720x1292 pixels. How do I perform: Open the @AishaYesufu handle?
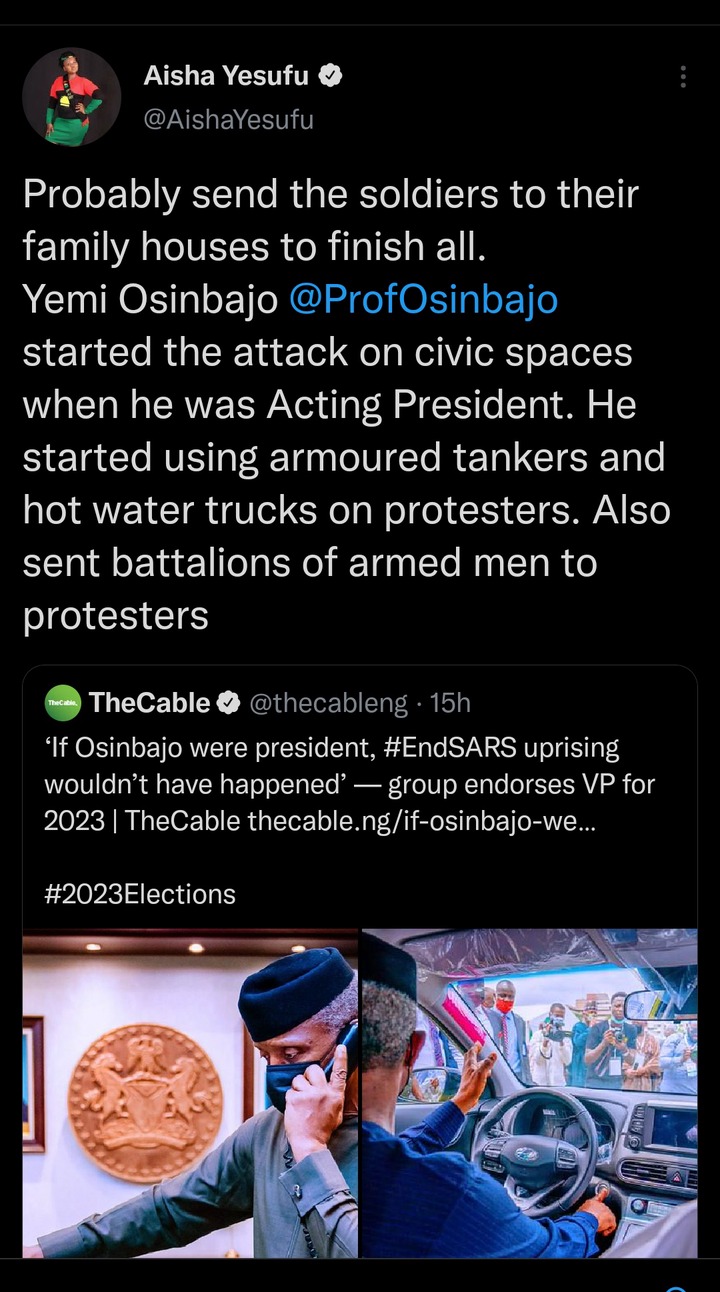click(x=228, y=120)
